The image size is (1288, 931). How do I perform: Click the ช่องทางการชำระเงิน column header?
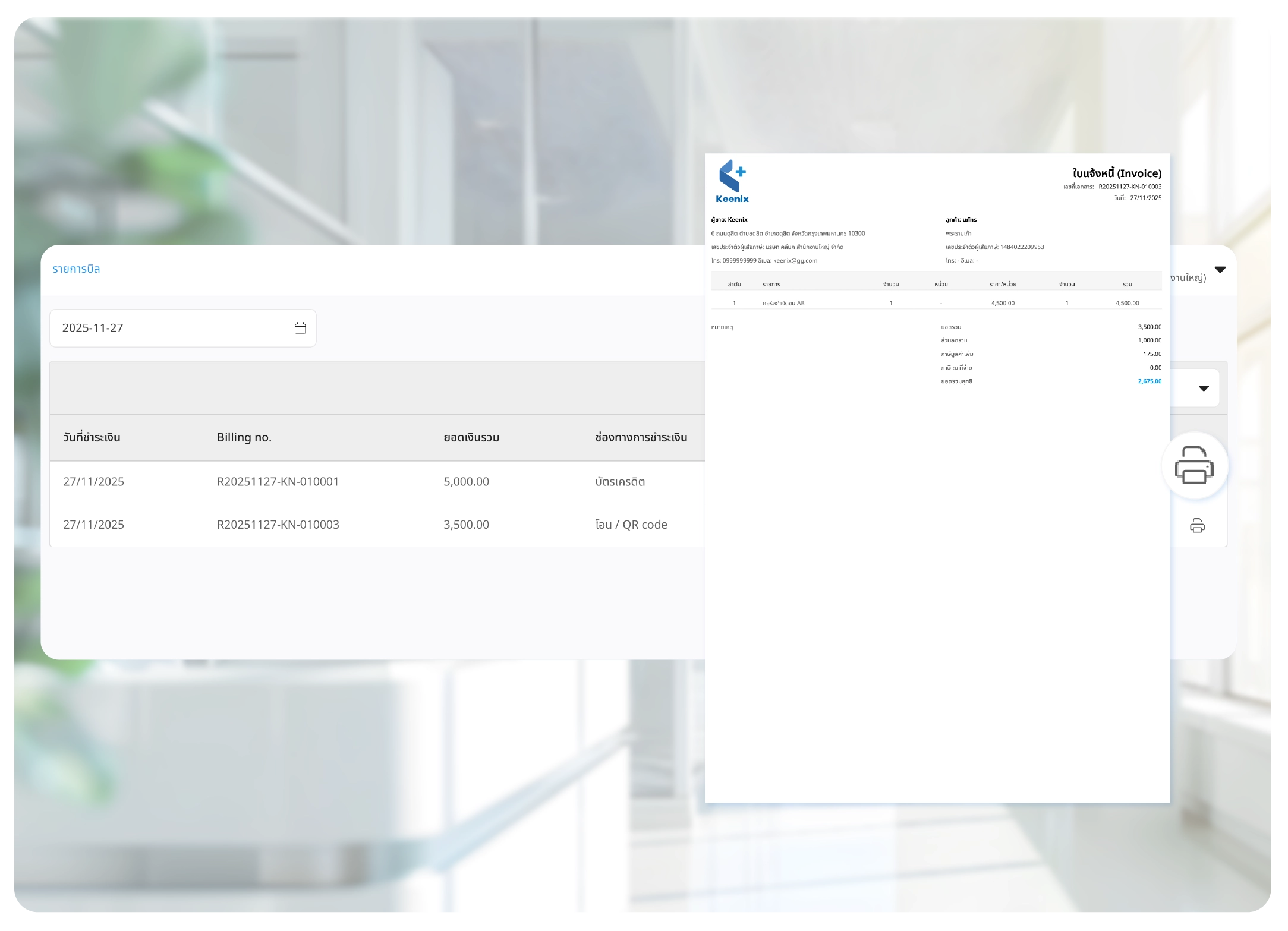[641, 438]
